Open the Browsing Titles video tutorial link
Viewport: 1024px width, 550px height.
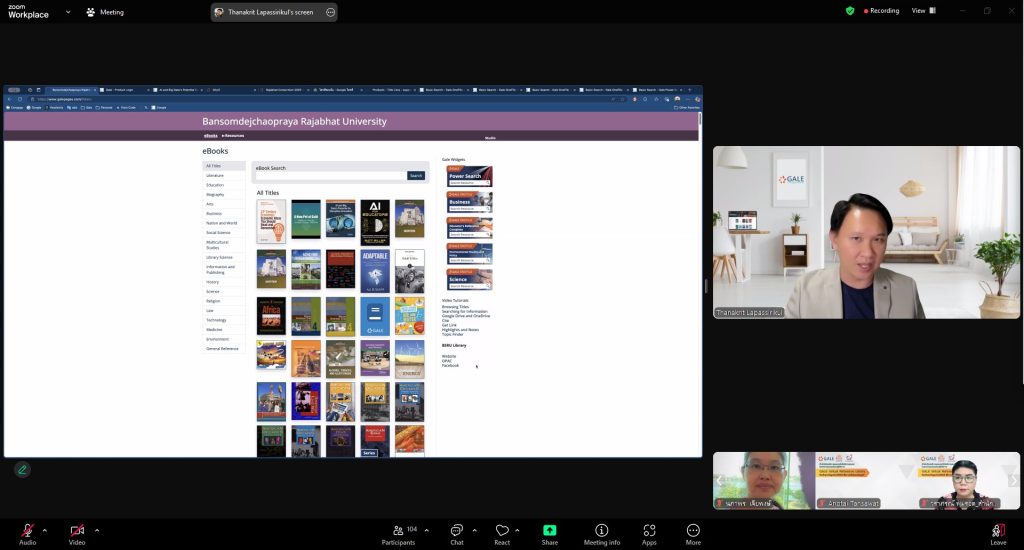pyautogui.click(x=455, y=307)
